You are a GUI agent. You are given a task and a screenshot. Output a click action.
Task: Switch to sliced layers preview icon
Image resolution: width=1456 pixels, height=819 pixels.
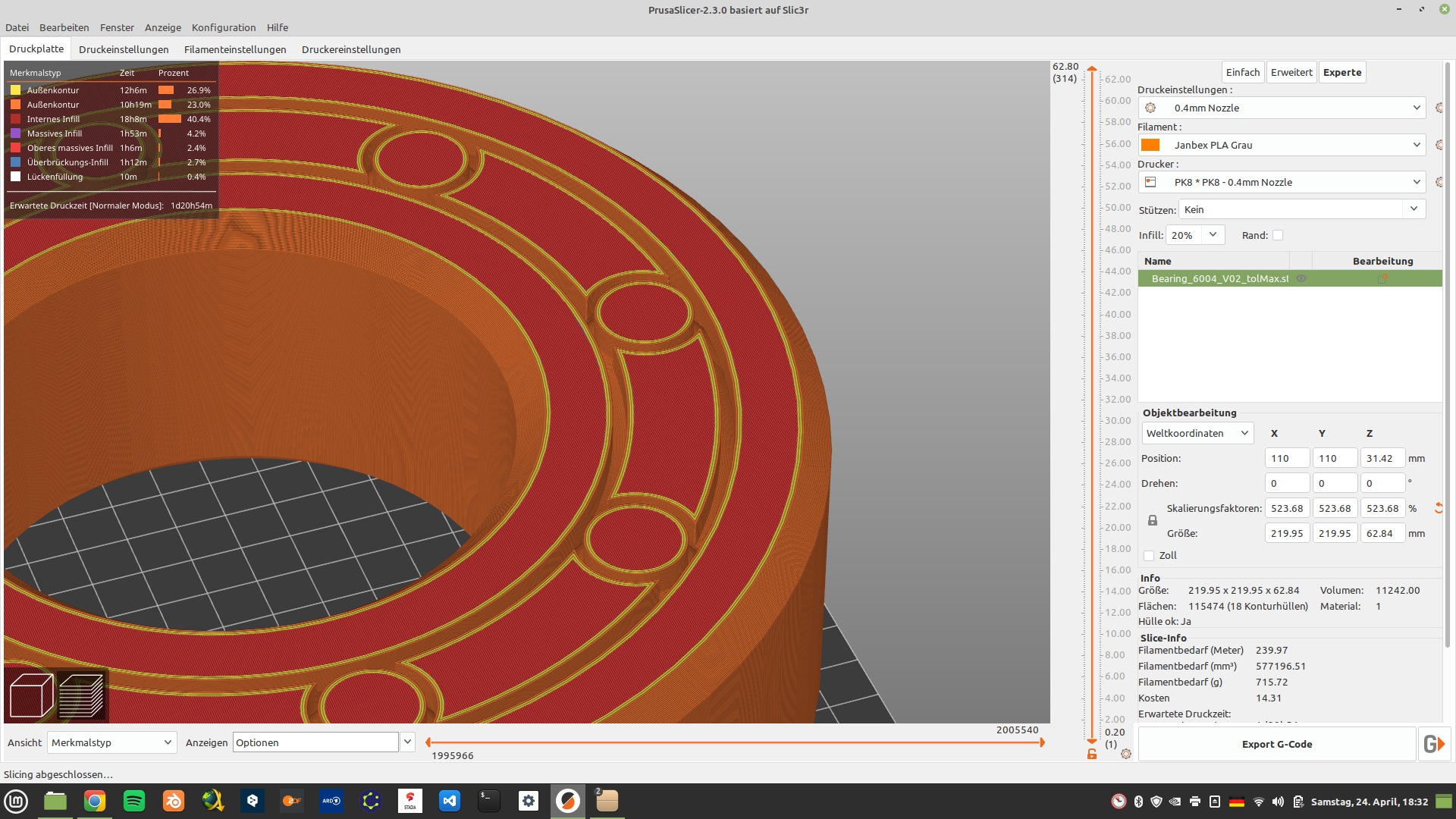[x=80, y=695]
